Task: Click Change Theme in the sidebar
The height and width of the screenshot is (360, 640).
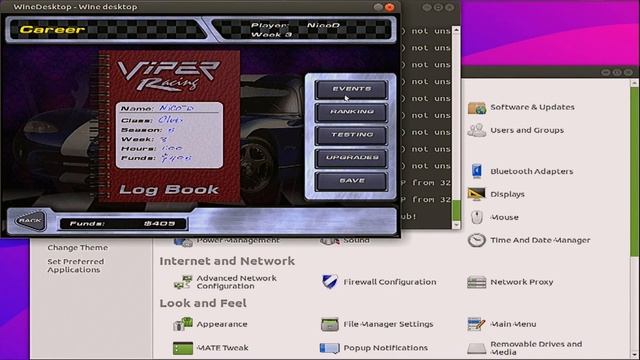Action: pos(78,248)
